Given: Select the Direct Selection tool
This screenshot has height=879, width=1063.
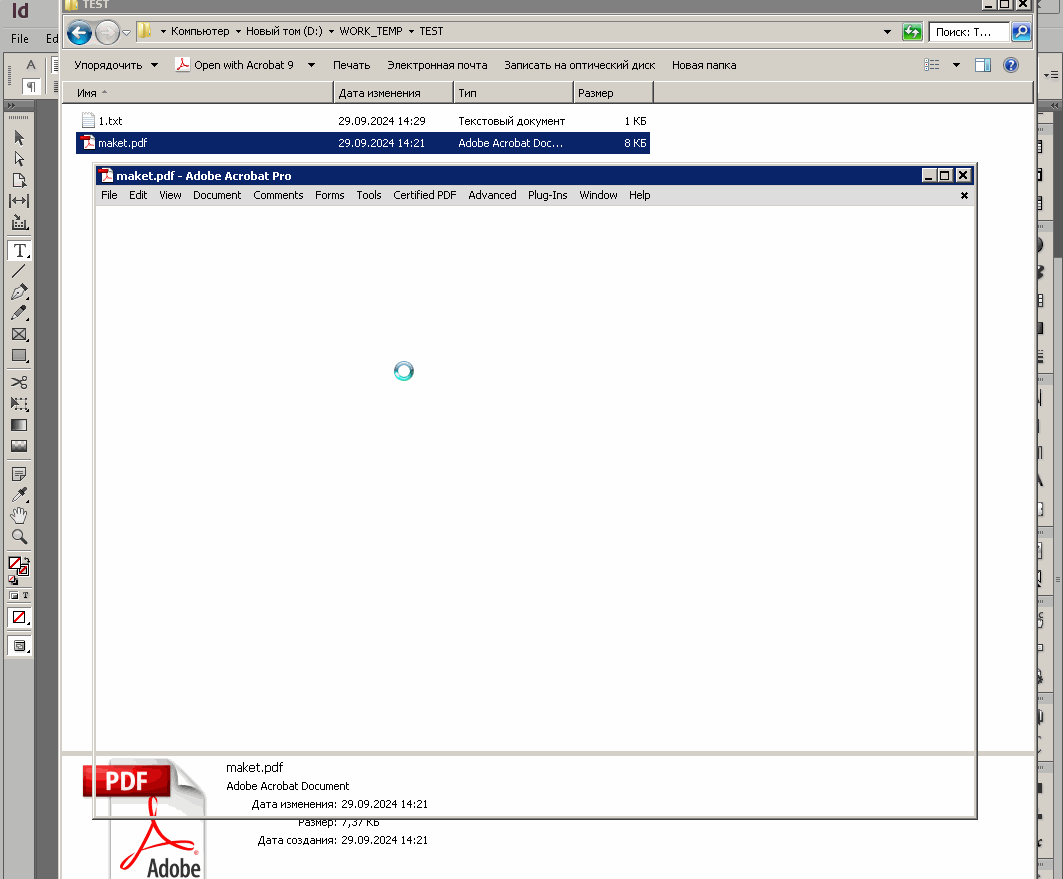Looking at the screenshot, I should [x=19, y=159].
